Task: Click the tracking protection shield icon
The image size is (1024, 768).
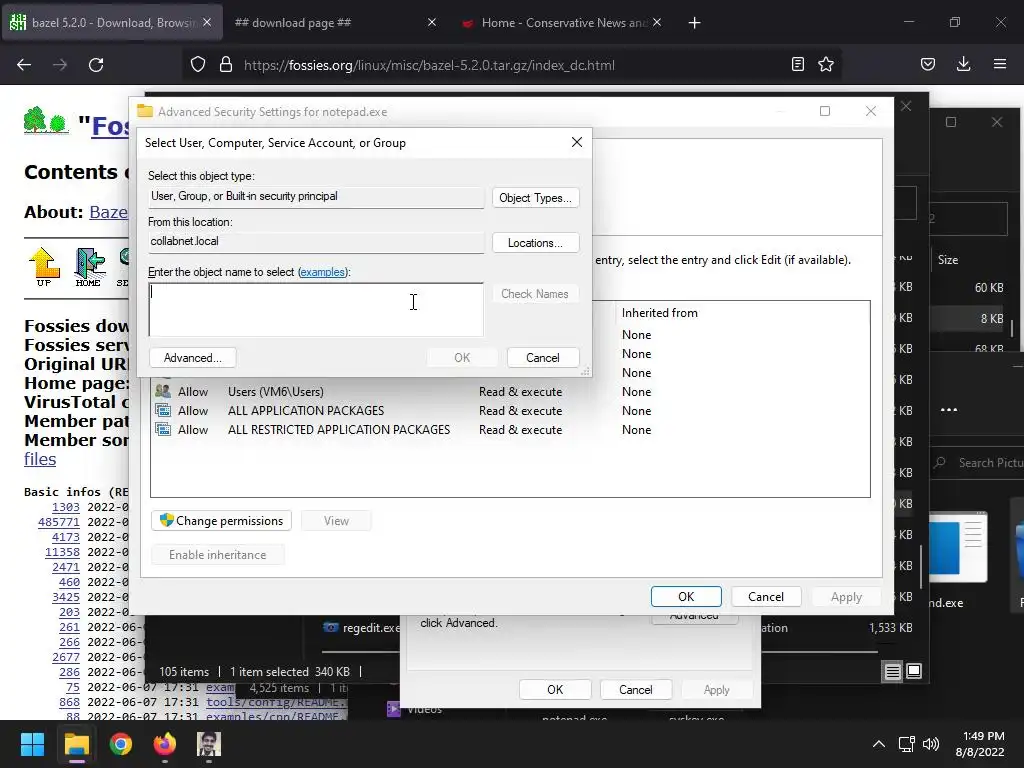Action: tap(198, 65)
